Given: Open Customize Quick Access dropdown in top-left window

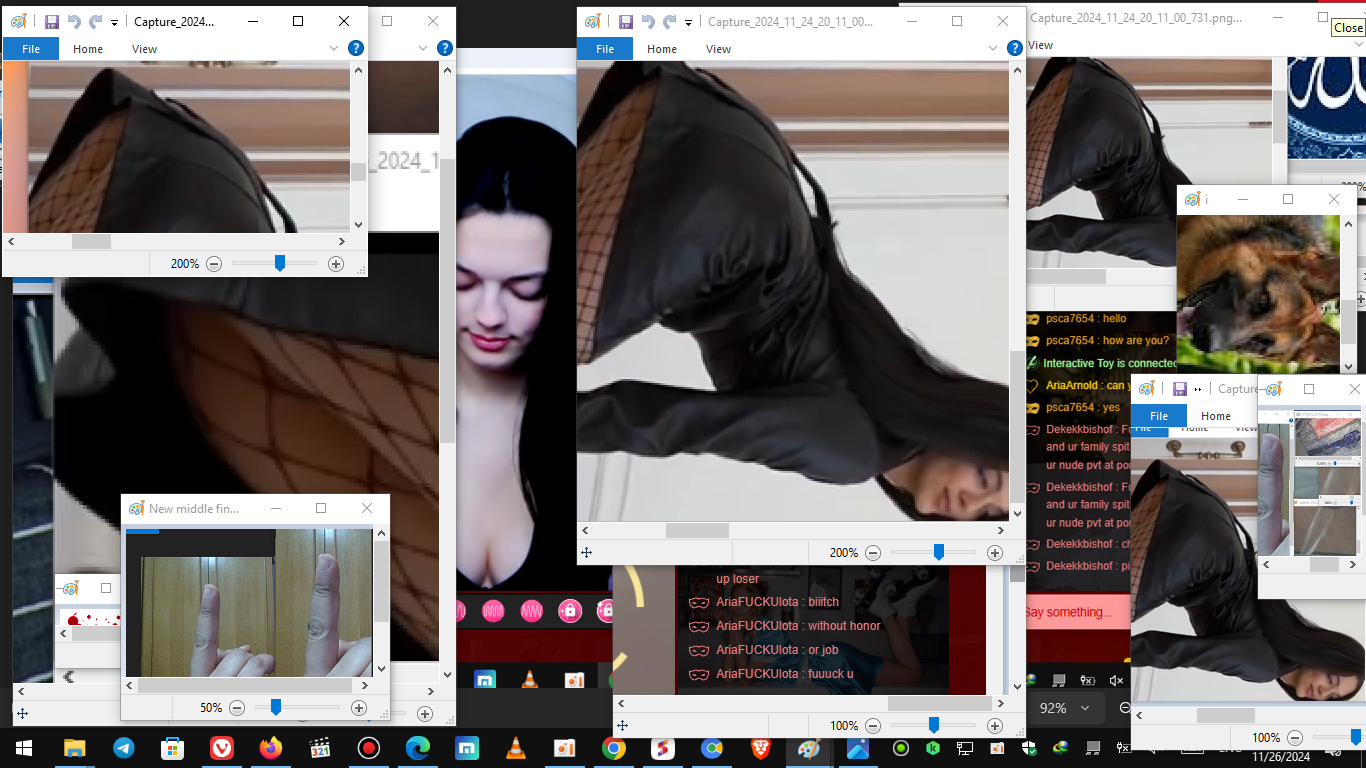Looking at the screenshot, I should tap(114, 22).
